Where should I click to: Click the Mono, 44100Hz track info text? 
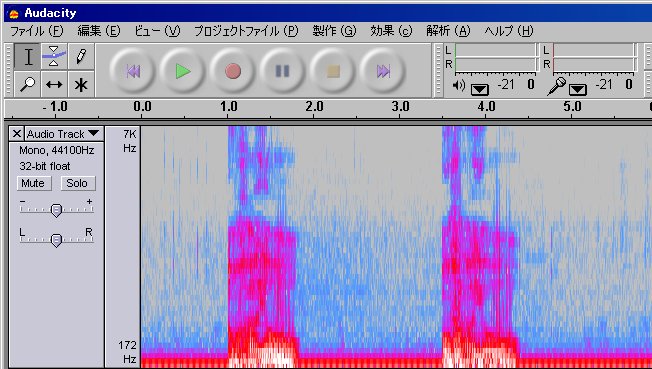coord(57,150)
